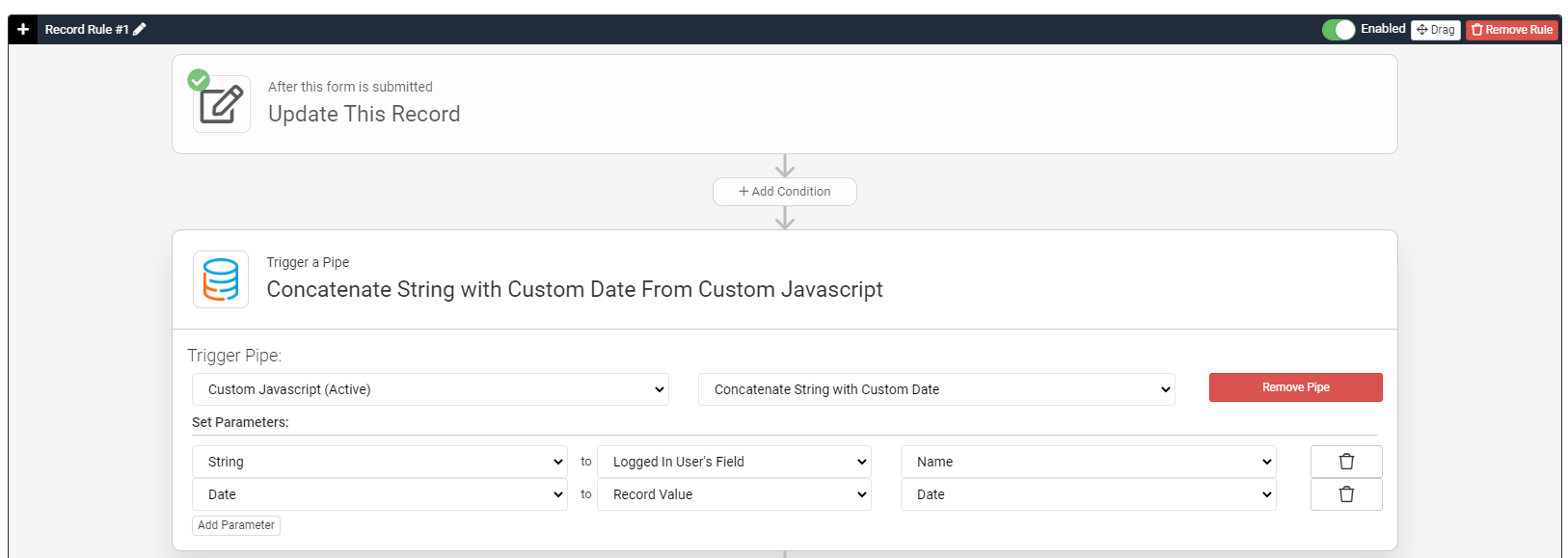Screen dimensions: 1568x558
Task: Click the Drag handle button
Action: click(x=1436, y=30)
